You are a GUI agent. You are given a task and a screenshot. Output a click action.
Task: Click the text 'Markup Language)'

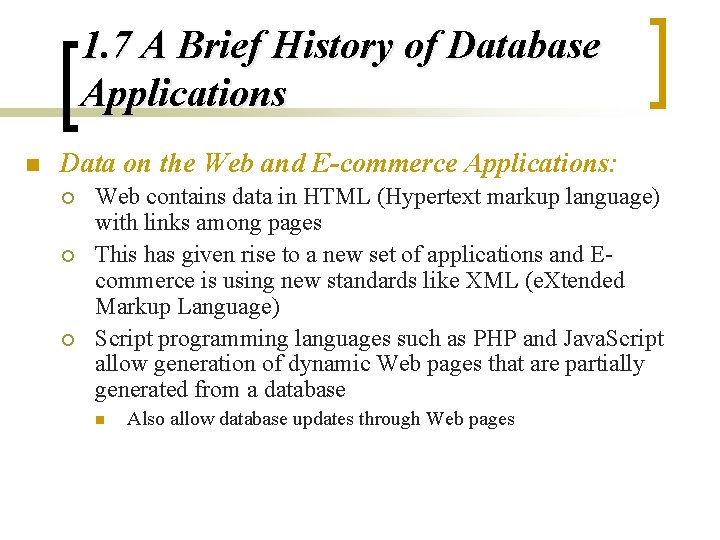[187, 307]
